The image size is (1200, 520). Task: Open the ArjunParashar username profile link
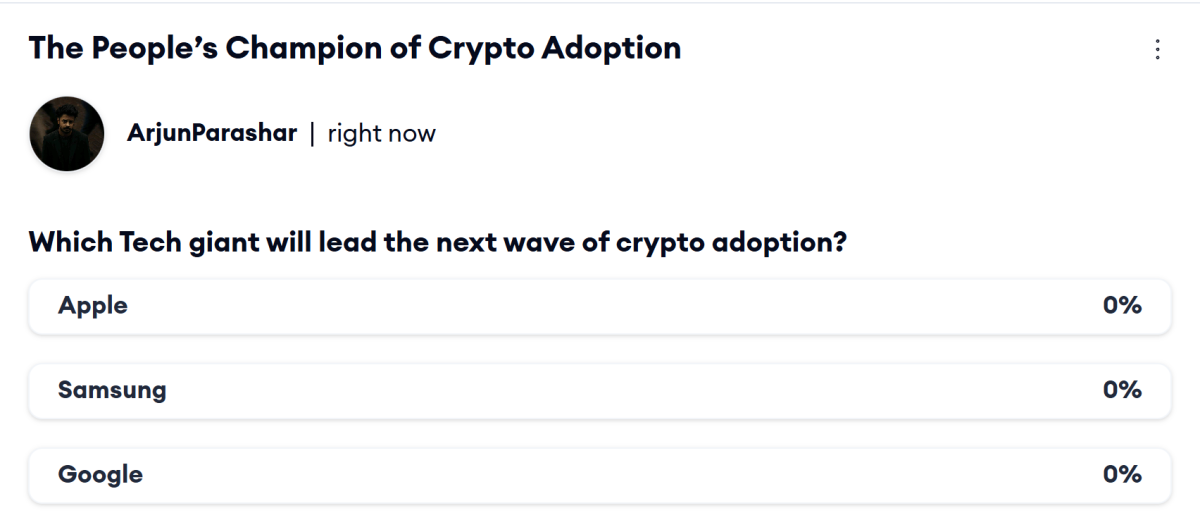[212, 133]
